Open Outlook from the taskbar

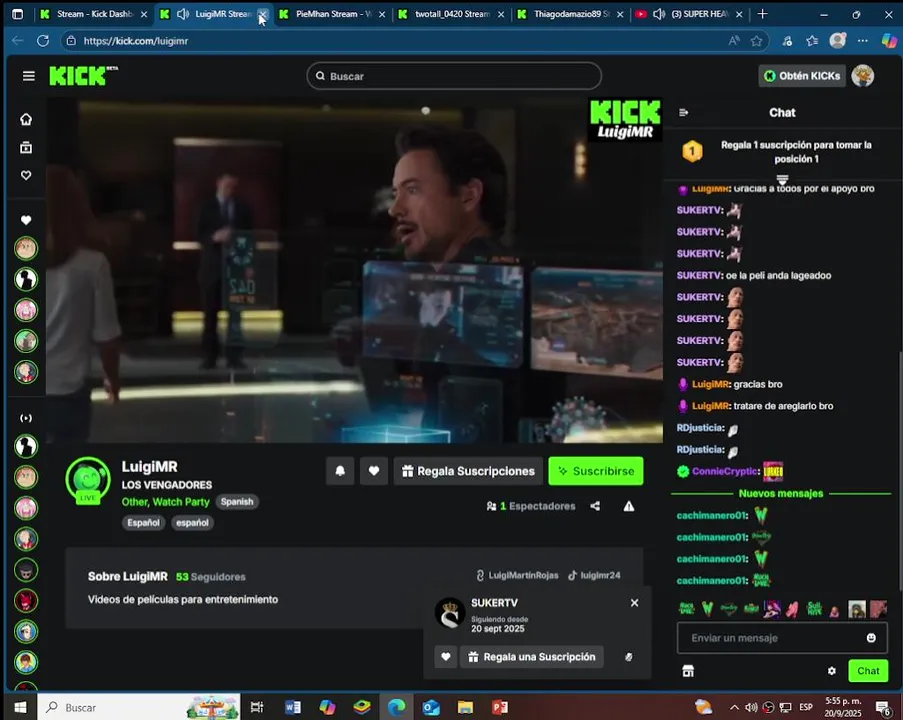click(431, 707)
